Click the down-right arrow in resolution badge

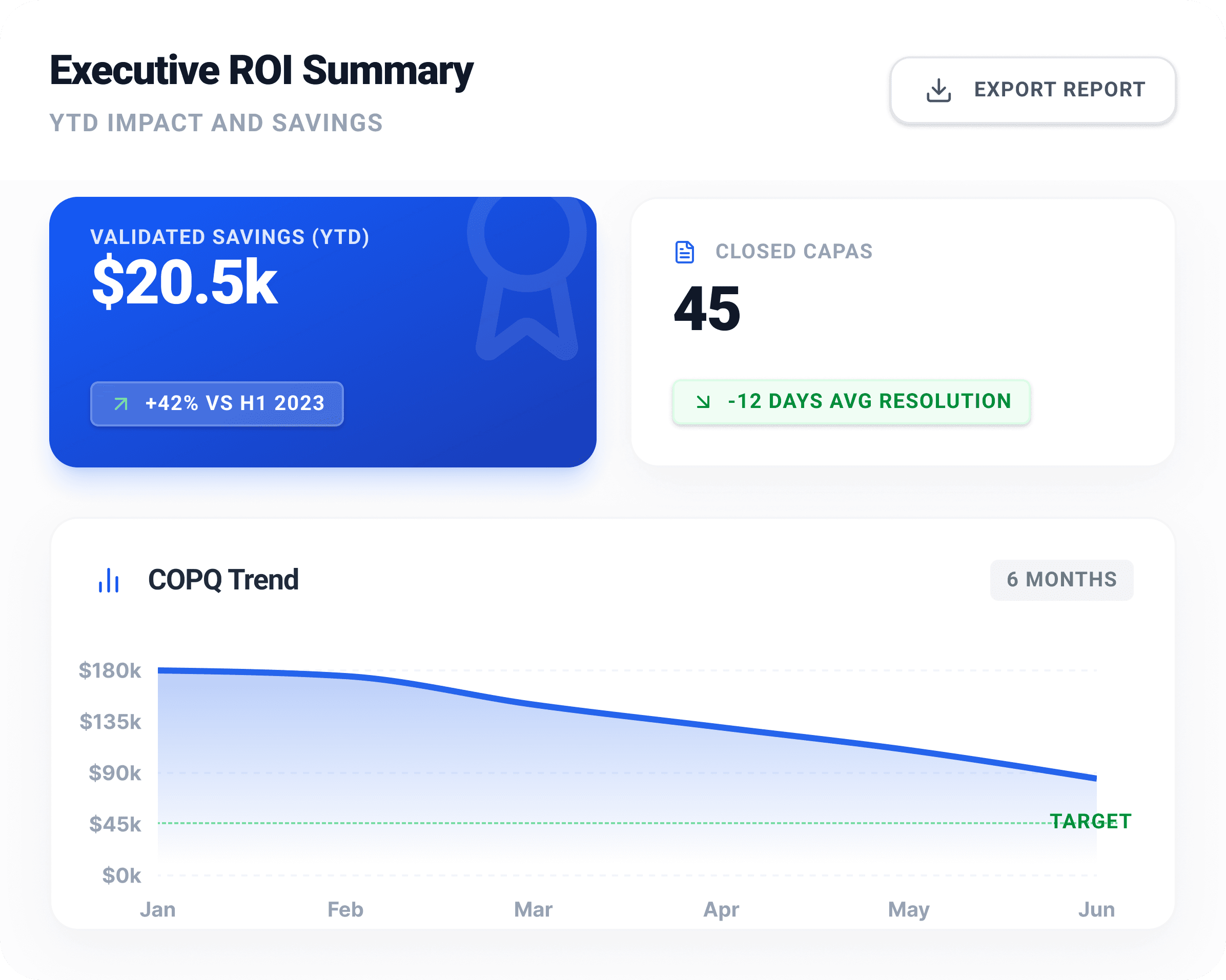point(703,401)
